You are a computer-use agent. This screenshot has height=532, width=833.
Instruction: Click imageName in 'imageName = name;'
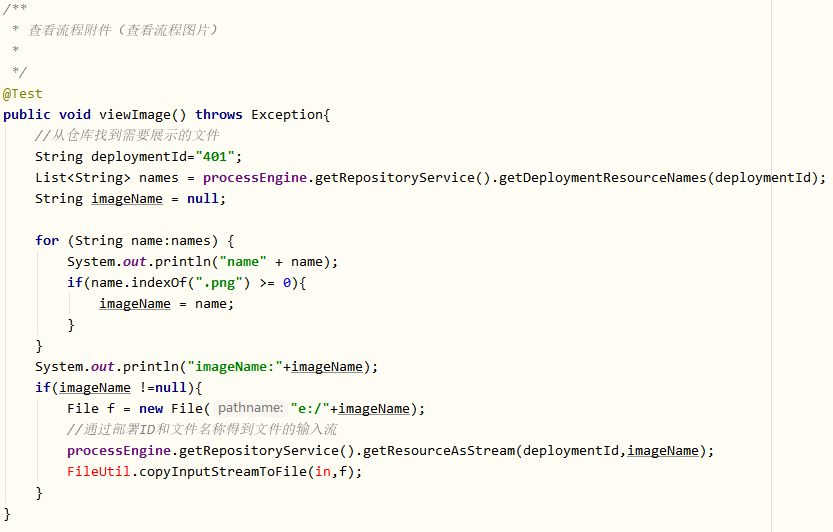click(x=135, y=304)
